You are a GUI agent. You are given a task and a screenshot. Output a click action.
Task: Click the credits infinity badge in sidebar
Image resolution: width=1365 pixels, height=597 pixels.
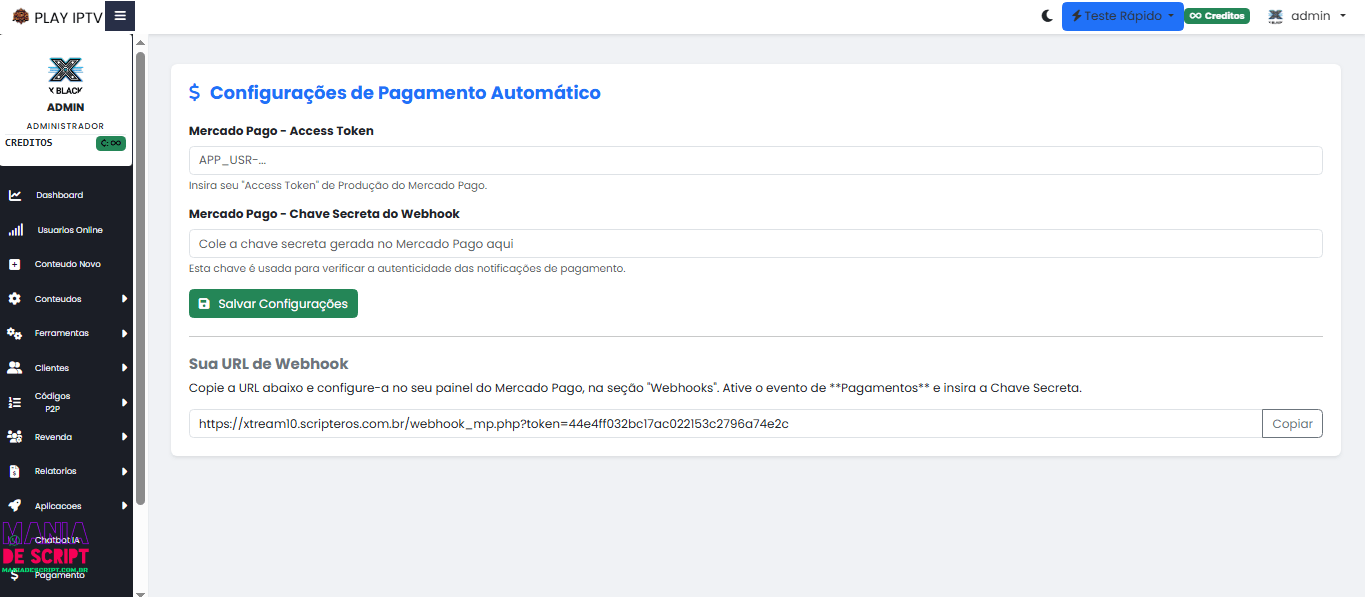(111, 143)
